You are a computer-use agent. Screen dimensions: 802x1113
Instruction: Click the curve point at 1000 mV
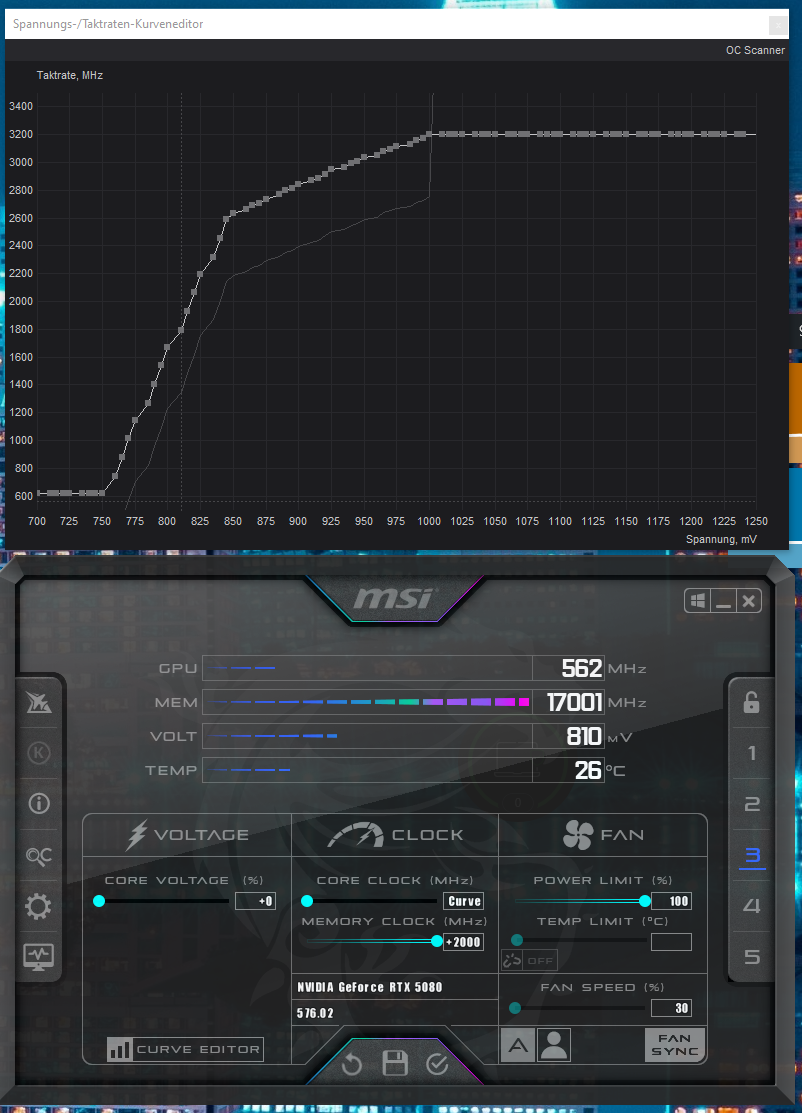[x=429, y=134]
